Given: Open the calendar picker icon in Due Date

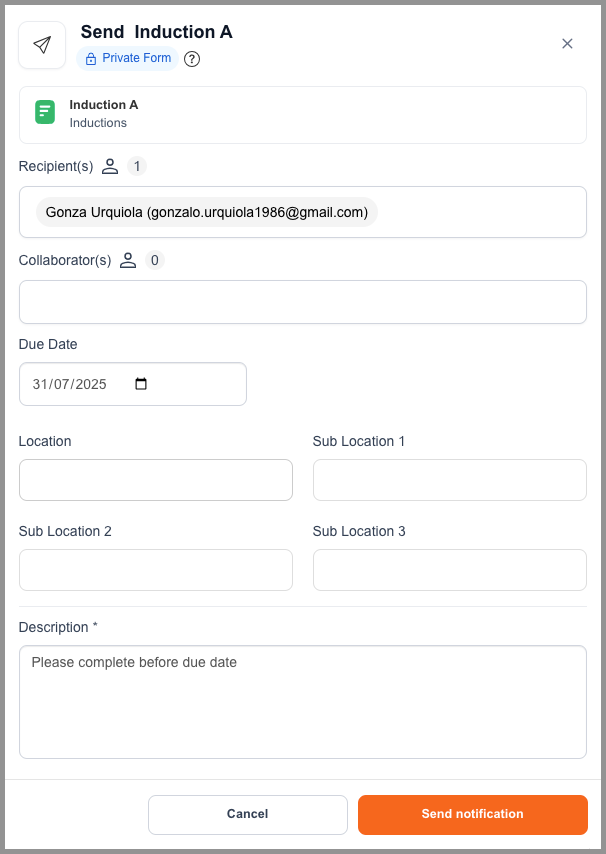Looking at the screenshot, I should coord(141,384).
